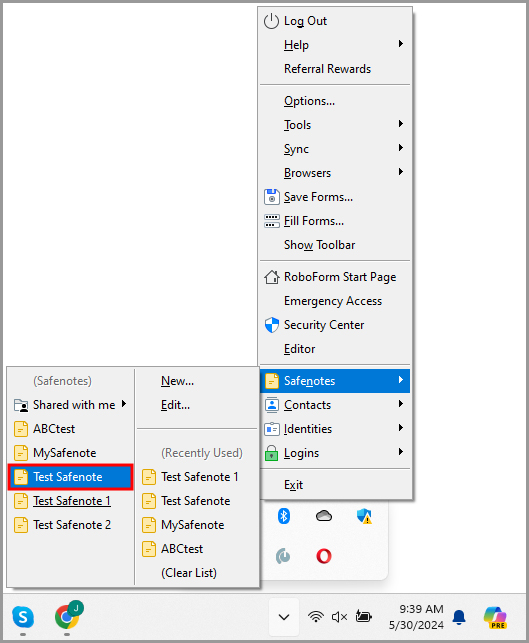Open the Bluetooth tray icon

tap(284, 516)
